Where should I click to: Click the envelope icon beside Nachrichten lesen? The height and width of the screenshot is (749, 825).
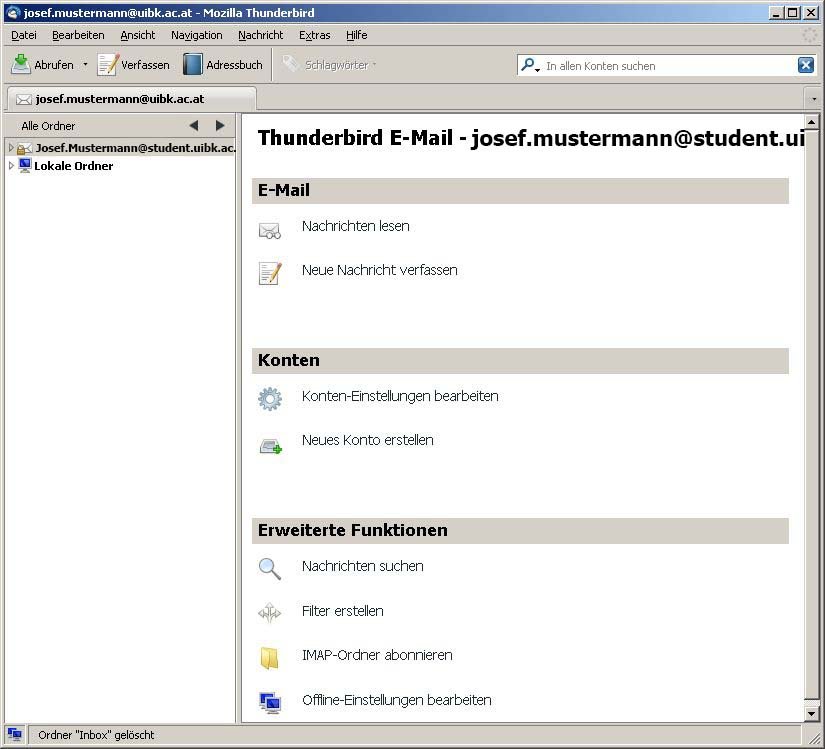(x=269, y=228)
